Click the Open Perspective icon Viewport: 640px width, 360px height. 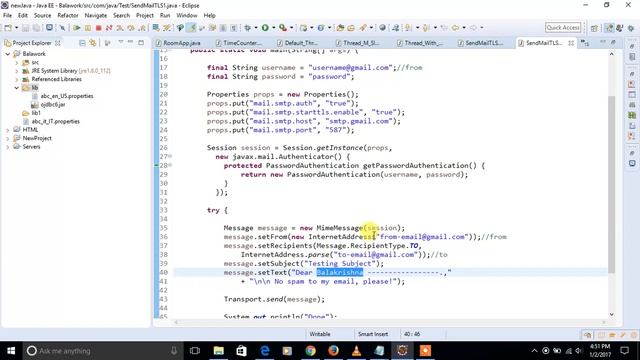coord(594,28)
